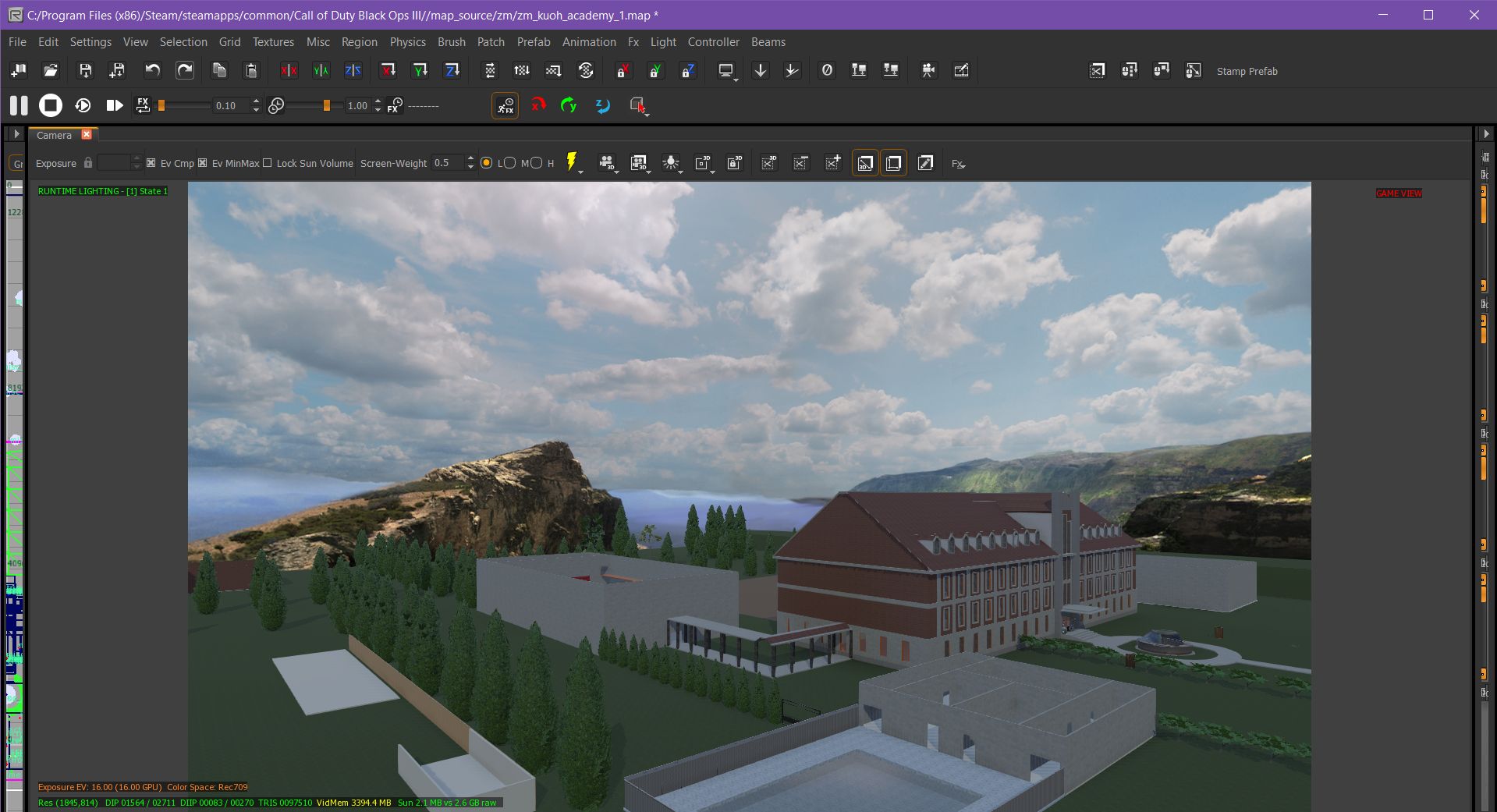Open the 3D camera view icon
The height and width of the screenshot is (812, 1497).
pyautogui.click(x=607, y=161)
